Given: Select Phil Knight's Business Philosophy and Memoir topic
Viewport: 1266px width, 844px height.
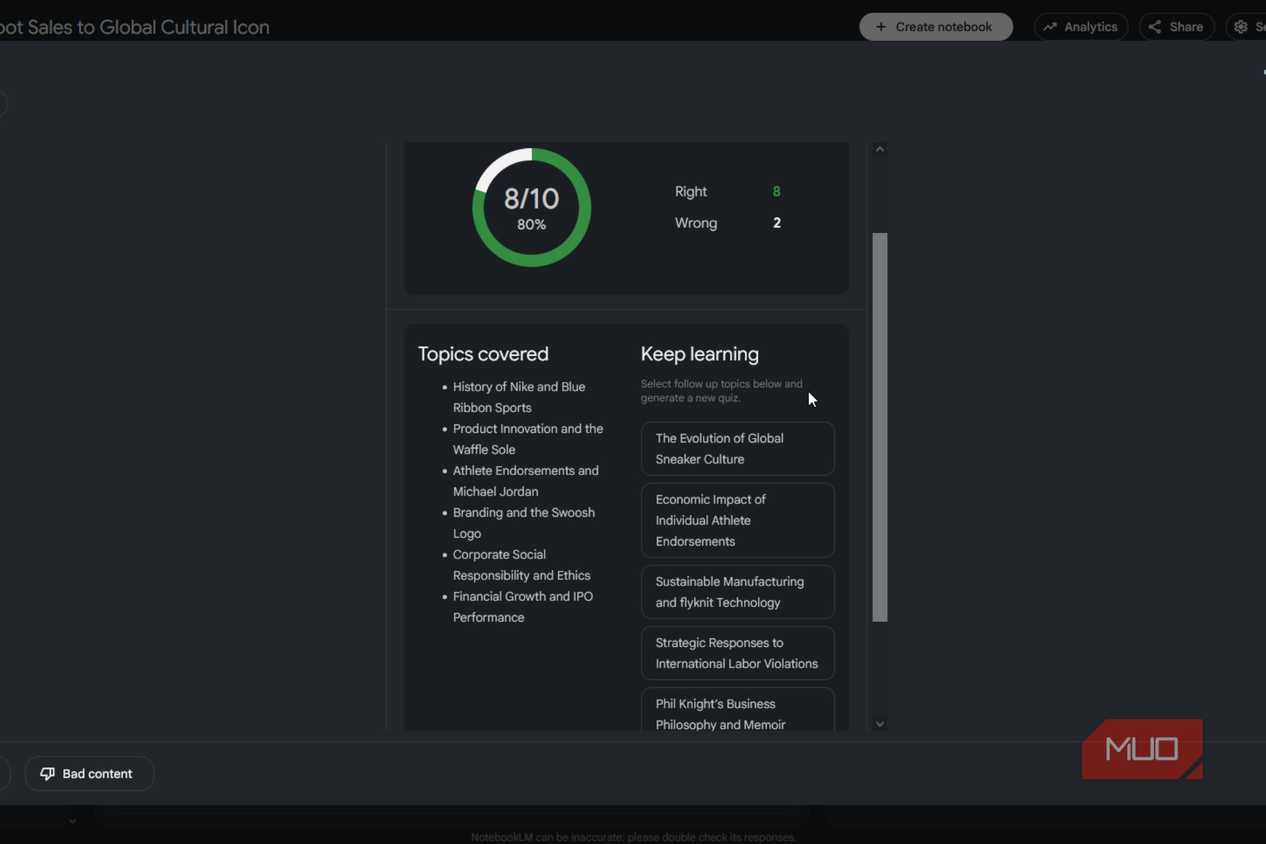Looking at the screenshot, I should pyautogui.click(x=737, y=711).
